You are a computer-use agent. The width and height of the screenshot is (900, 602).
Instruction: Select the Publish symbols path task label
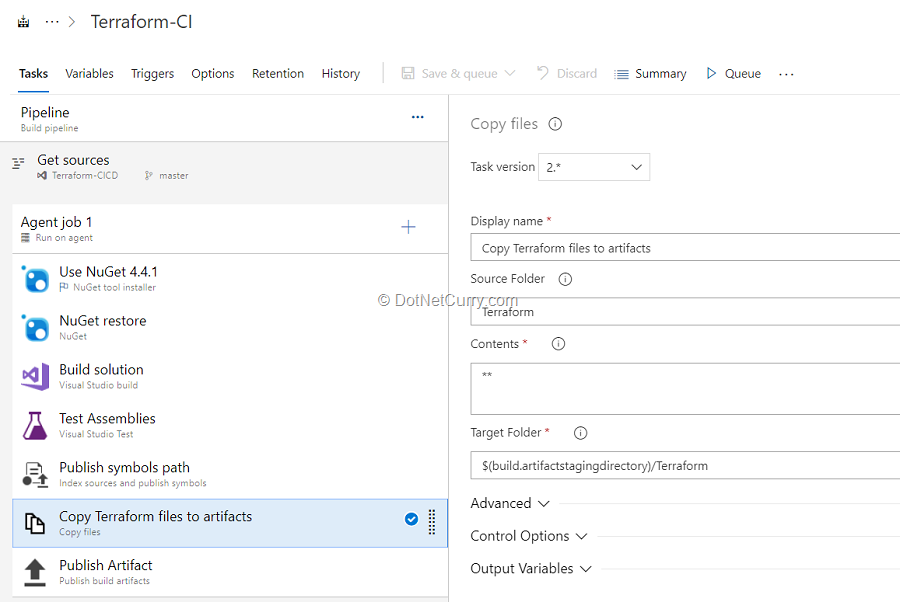[125, 468]
